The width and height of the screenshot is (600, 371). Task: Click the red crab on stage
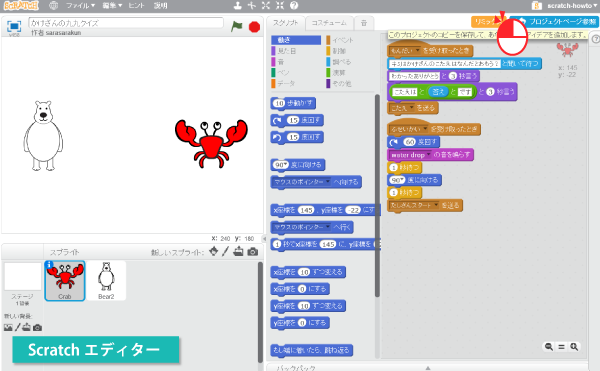pyautogui.click(x=211, y=143)
